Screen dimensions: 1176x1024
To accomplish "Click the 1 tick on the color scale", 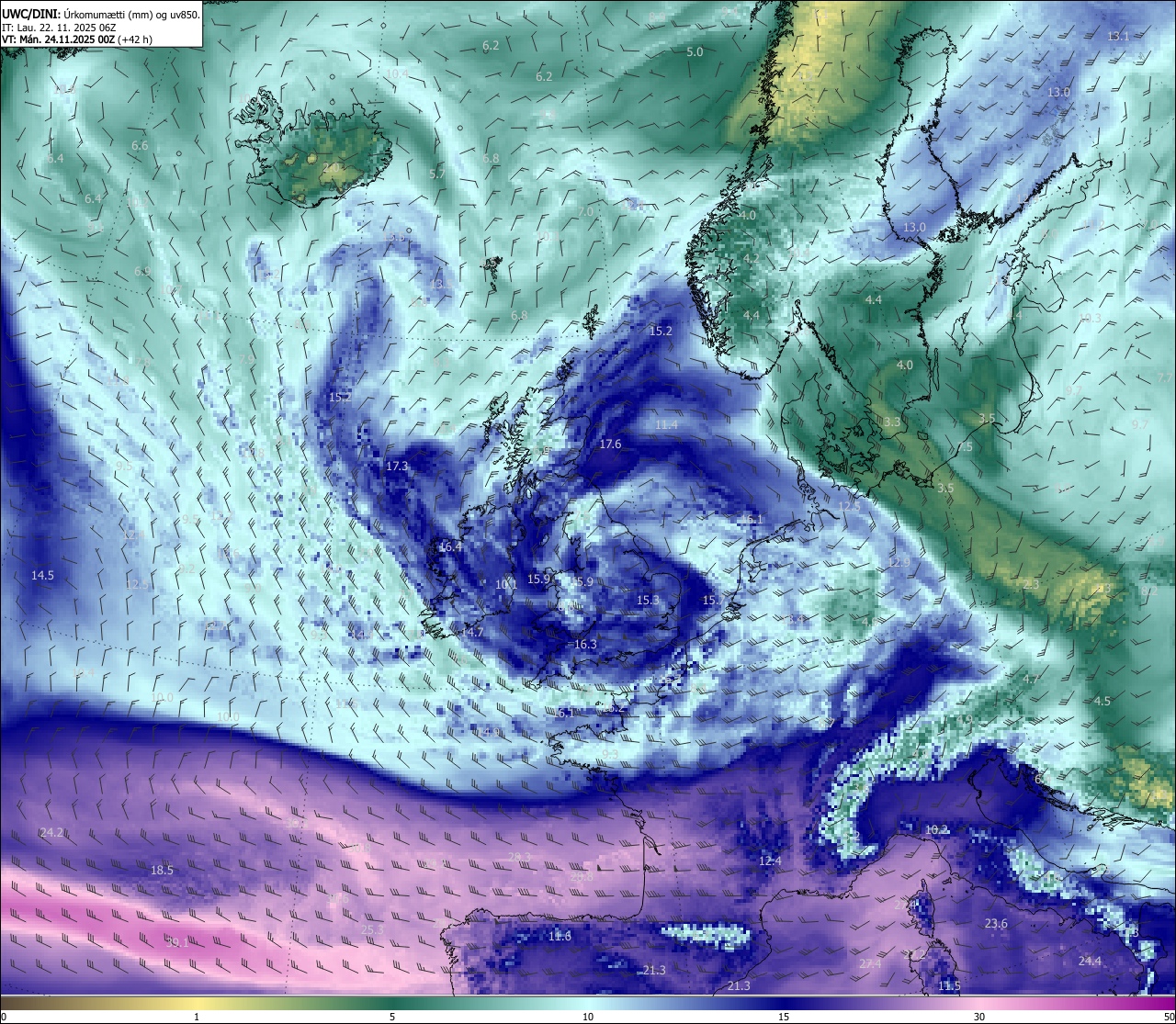I will tap(197, 1017).
